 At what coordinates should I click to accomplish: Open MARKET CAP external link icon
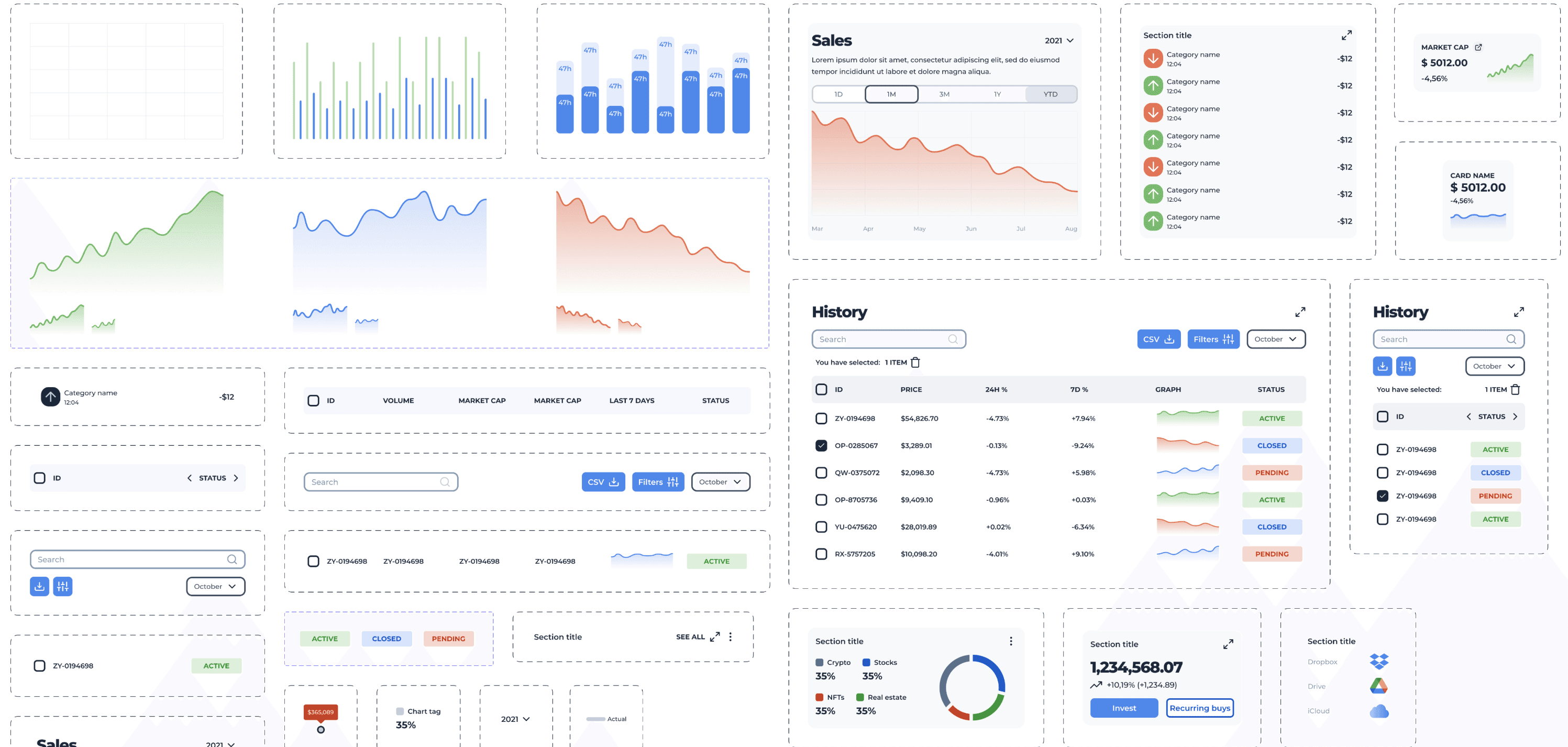[1478, 47]
